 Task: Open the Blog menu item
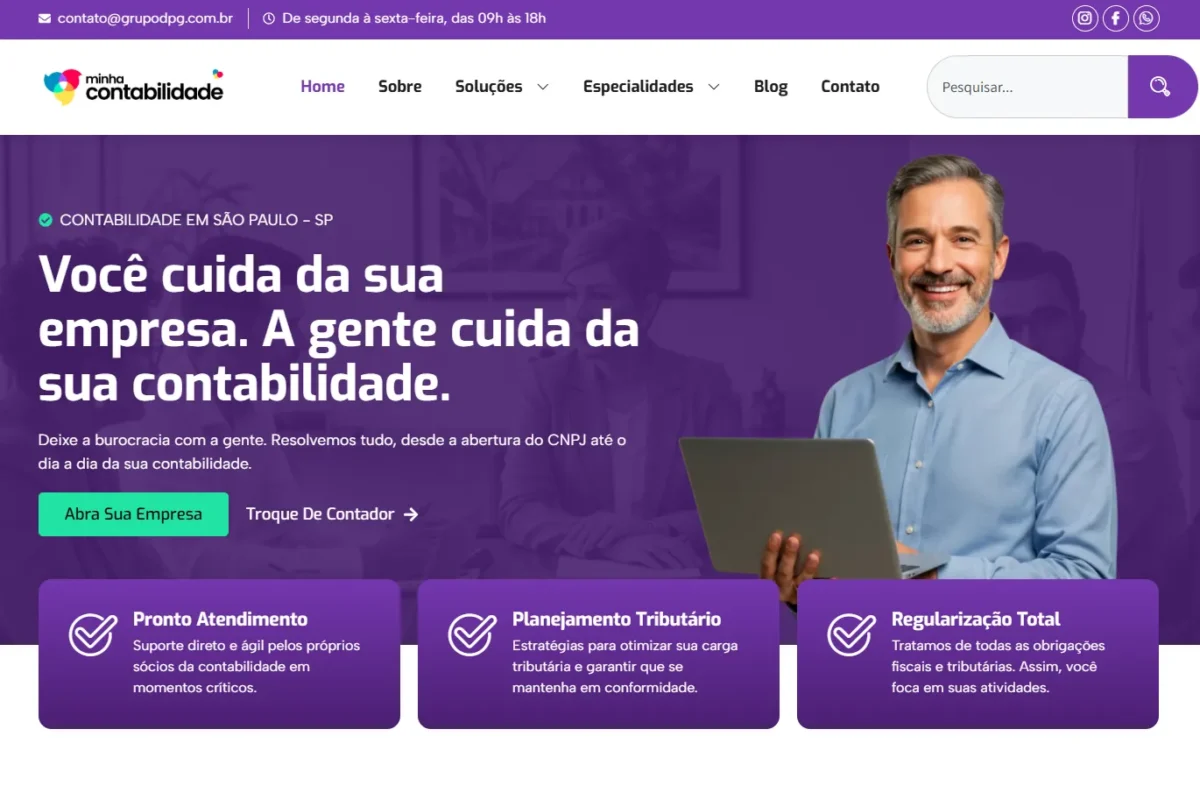point(771,87)
